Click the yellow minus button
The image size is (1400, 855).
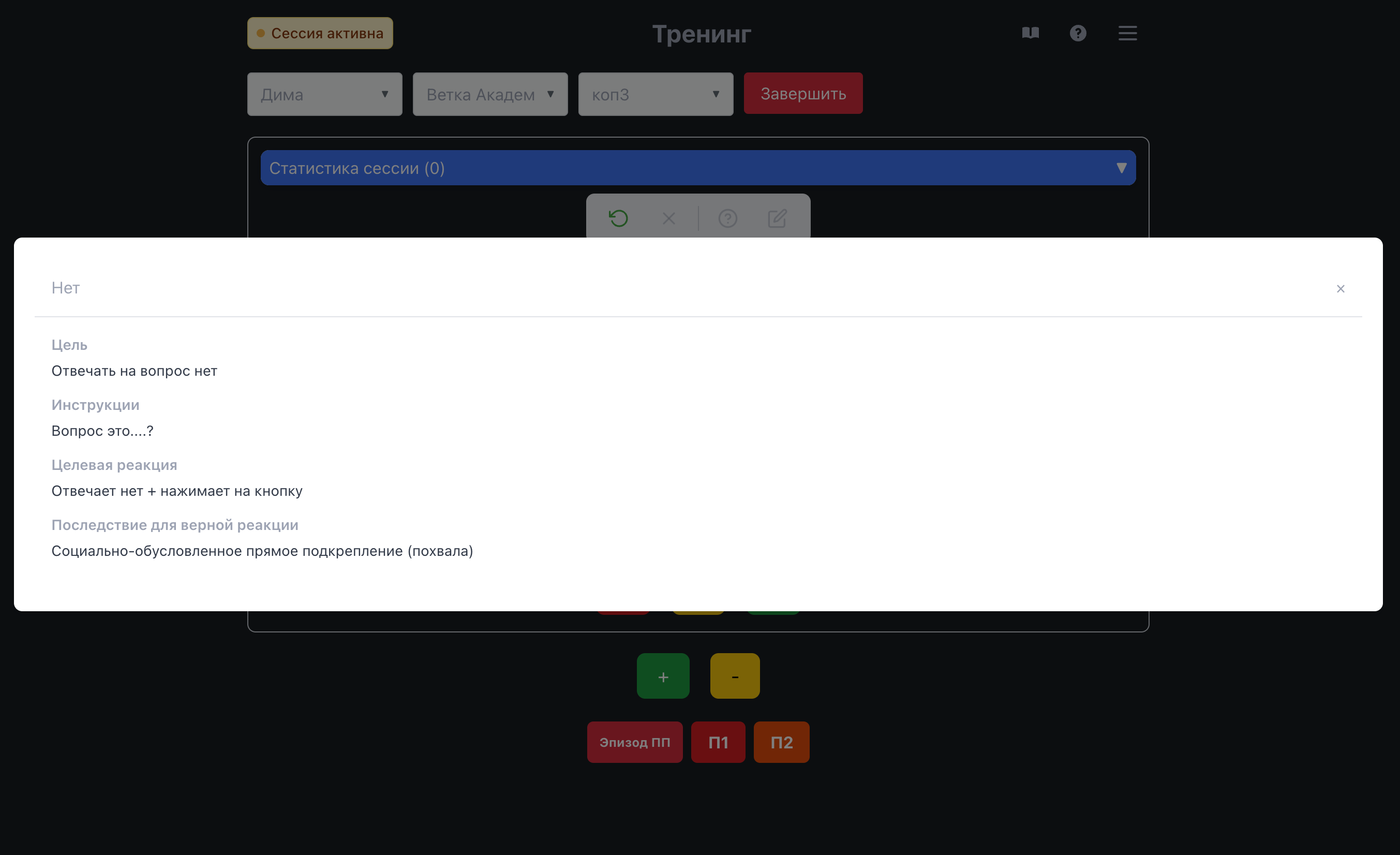click(734, 676)
